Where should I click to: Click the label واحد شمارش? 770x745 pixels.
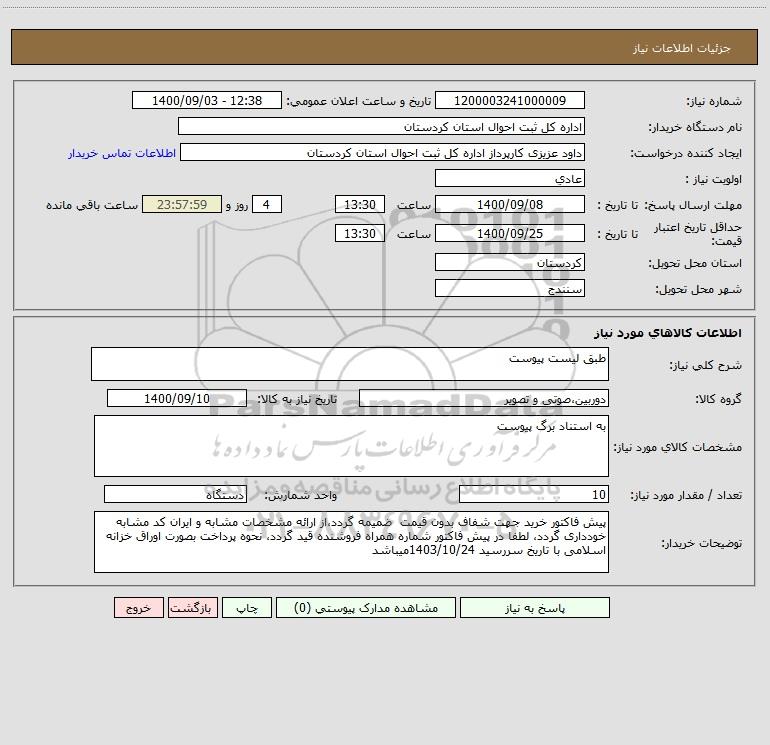tap(301, 495)
